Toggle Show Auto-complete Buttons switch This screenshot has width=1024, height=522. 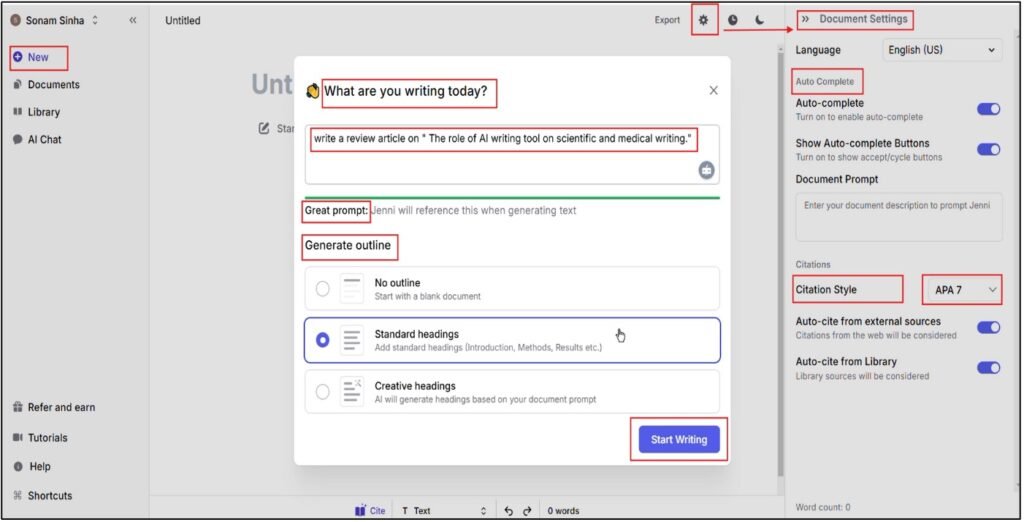pyautogui.click(x=989, y=150)
